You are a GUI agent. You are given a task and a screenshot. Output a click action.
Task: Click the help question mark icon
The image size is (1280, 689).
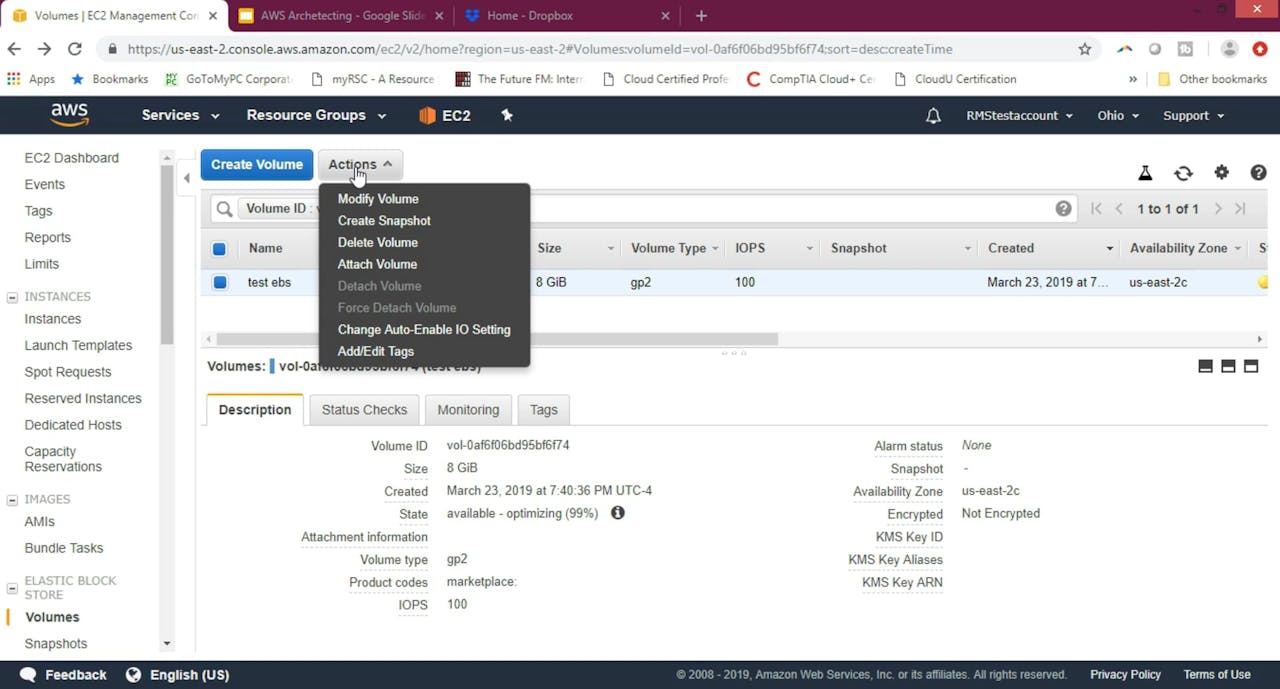click(1257, 172)
